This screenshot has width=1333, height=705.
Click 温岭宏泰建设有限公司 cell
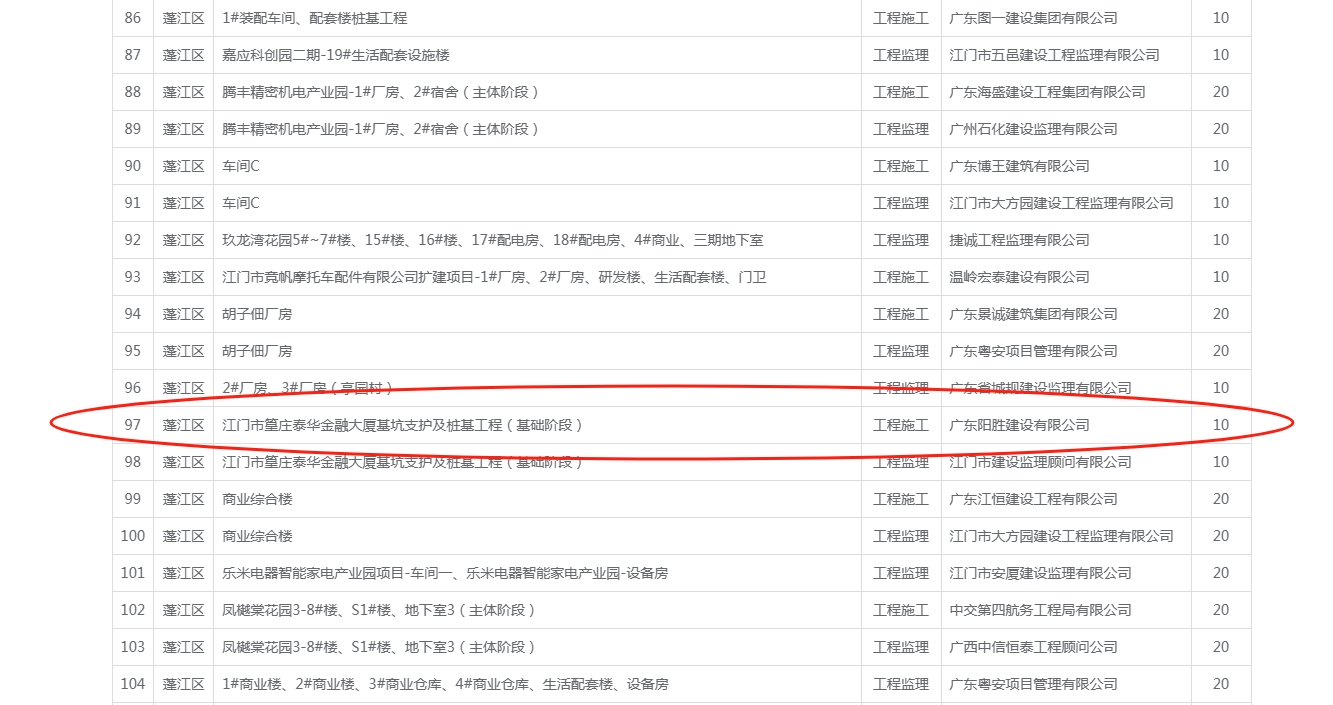point(1019,277)
